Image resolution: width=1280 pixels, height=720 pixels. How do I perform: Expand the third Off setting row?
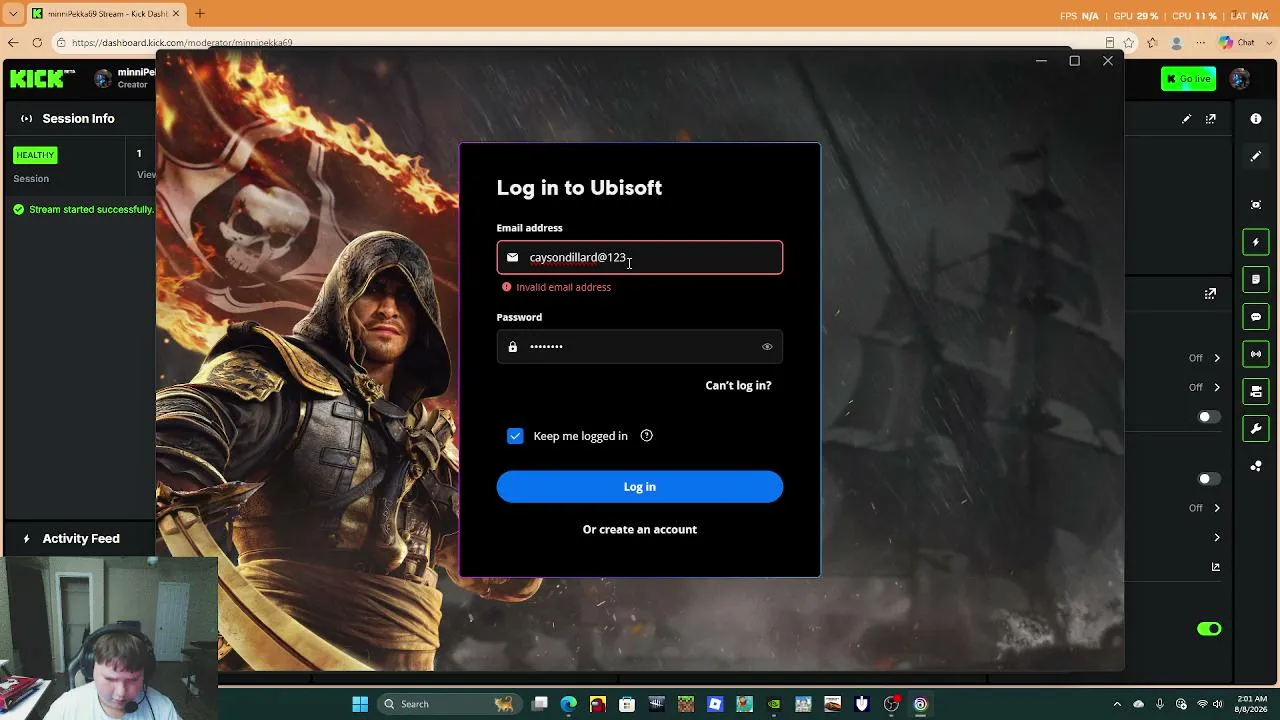tap(1217, 508)
